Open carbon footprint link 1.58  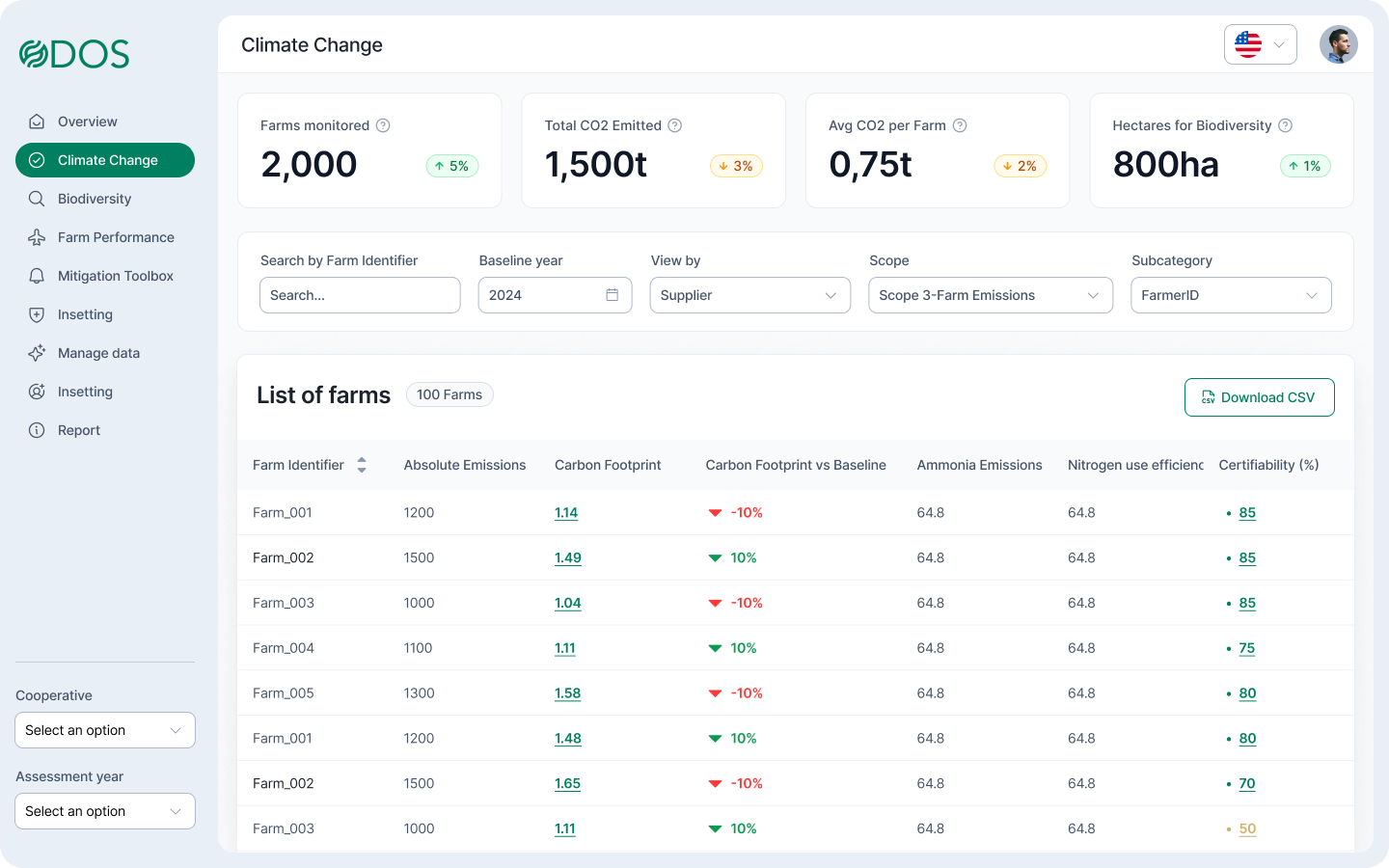[568, 693]
